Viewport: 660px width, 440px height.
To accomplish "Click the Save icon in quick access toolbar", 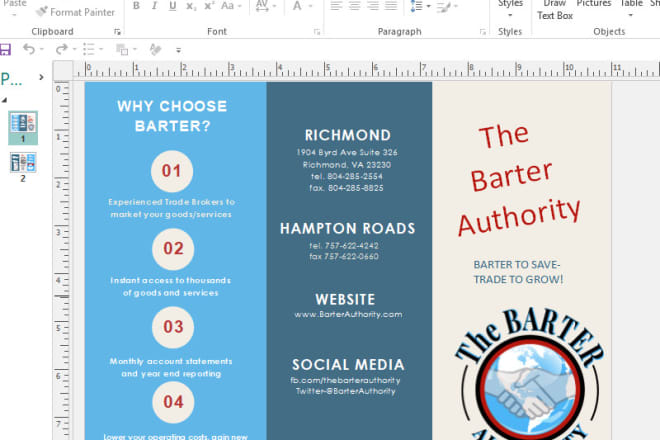I will pyautogui.click(x=5, y=49).
